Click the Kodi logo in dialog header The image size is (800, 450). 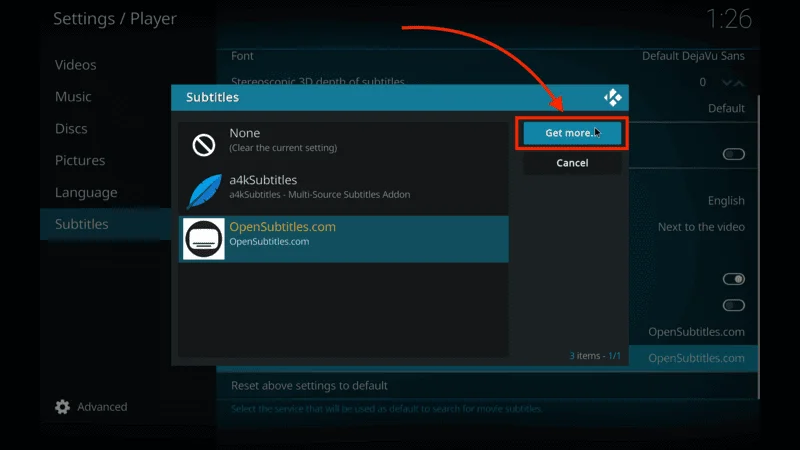point(613,97)
